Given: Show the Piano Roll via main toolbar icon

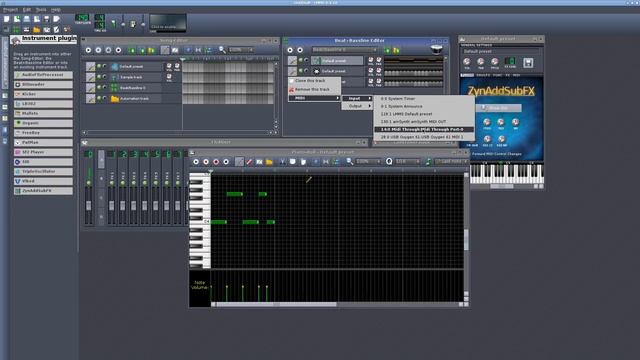Looking at the screenshot, I should click(x=27, y=29).
